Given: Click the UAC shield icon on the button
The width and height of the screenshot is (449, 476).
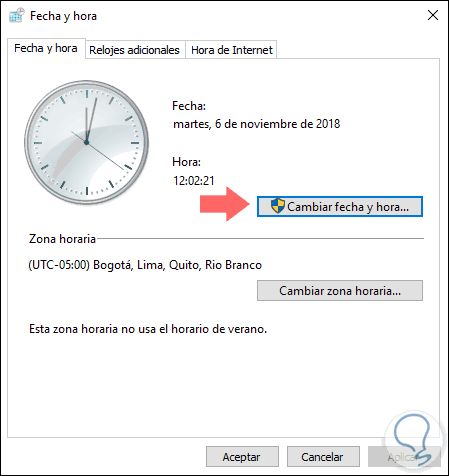Looking at the screenshot, I should 277,206.
